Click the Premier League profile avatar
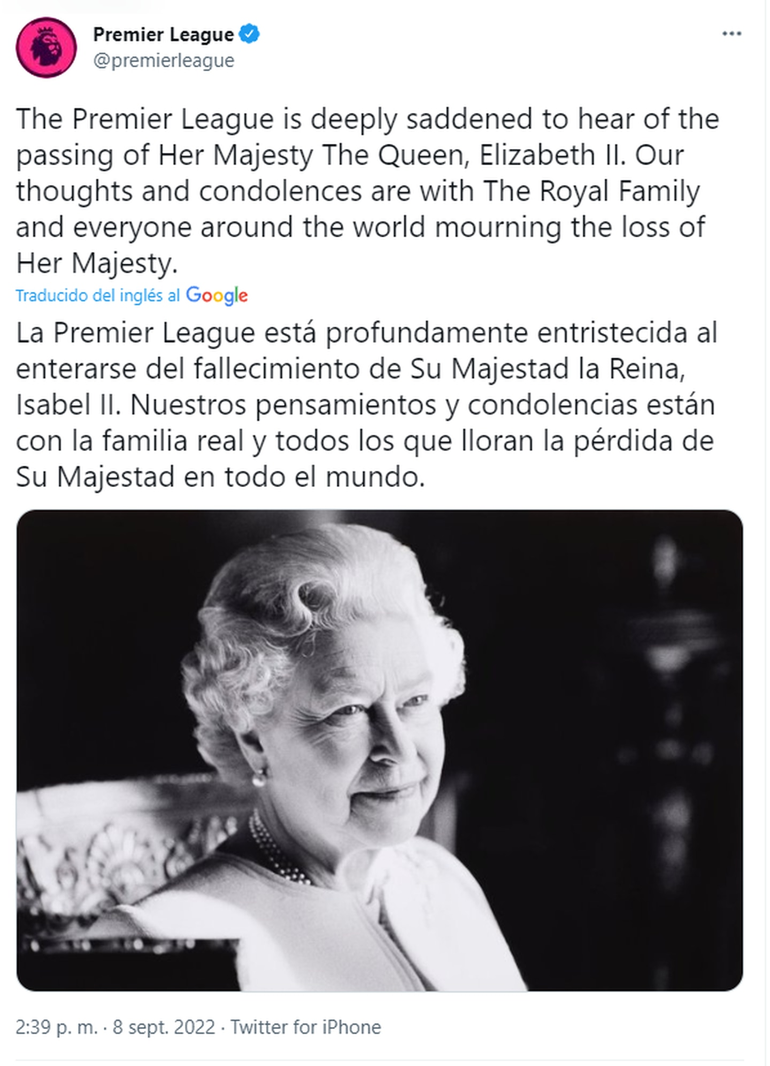The image size is (770, 1066). (45, 47)
